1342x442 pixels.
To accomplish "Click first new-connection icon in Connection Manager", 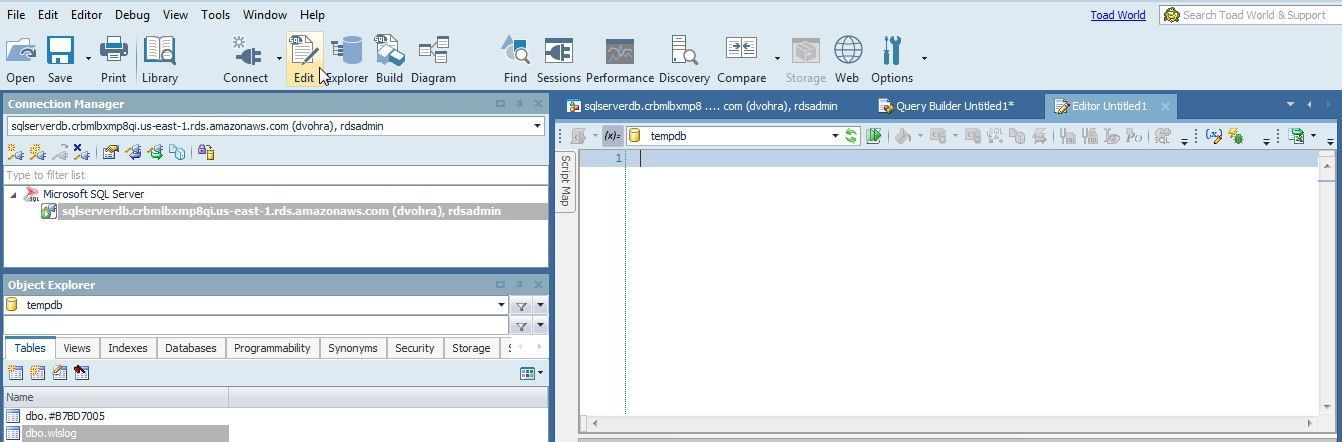I will point(15,152).
